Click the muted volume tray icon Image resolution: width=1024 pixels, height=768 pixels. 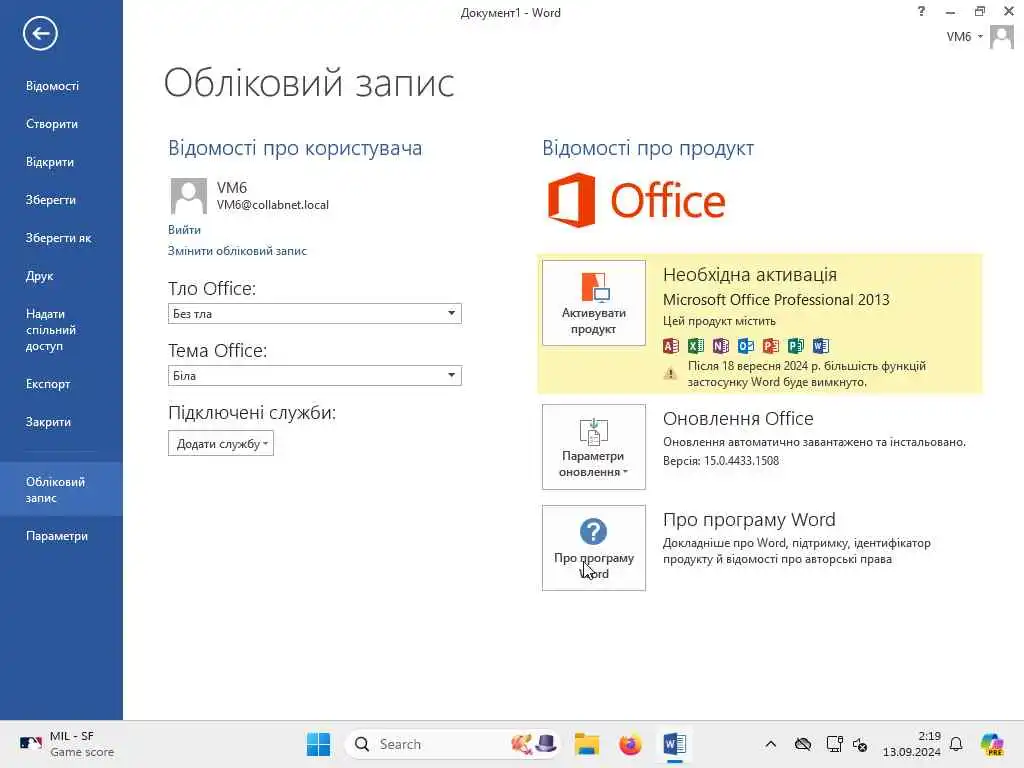(860, 744)
